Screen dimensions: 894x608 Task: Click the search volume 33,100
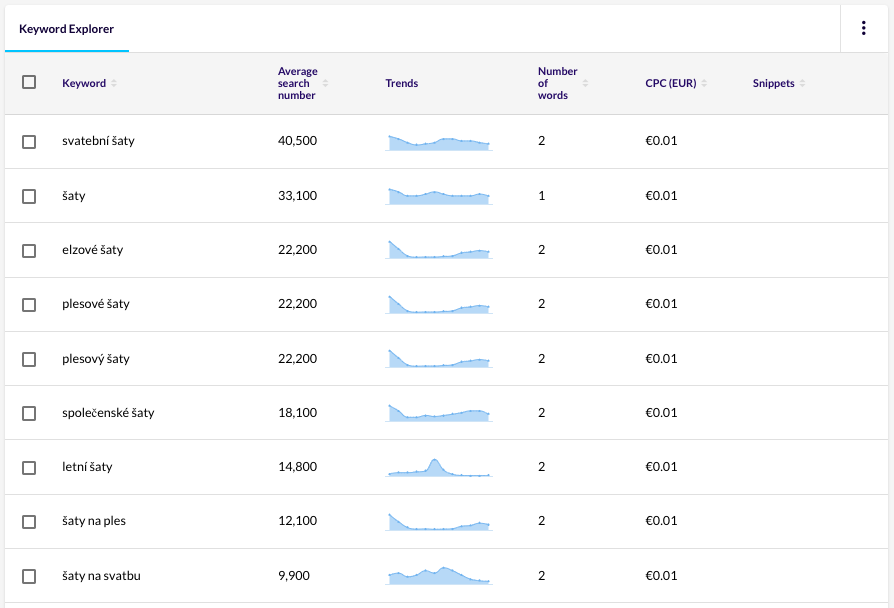pos(298,196)
